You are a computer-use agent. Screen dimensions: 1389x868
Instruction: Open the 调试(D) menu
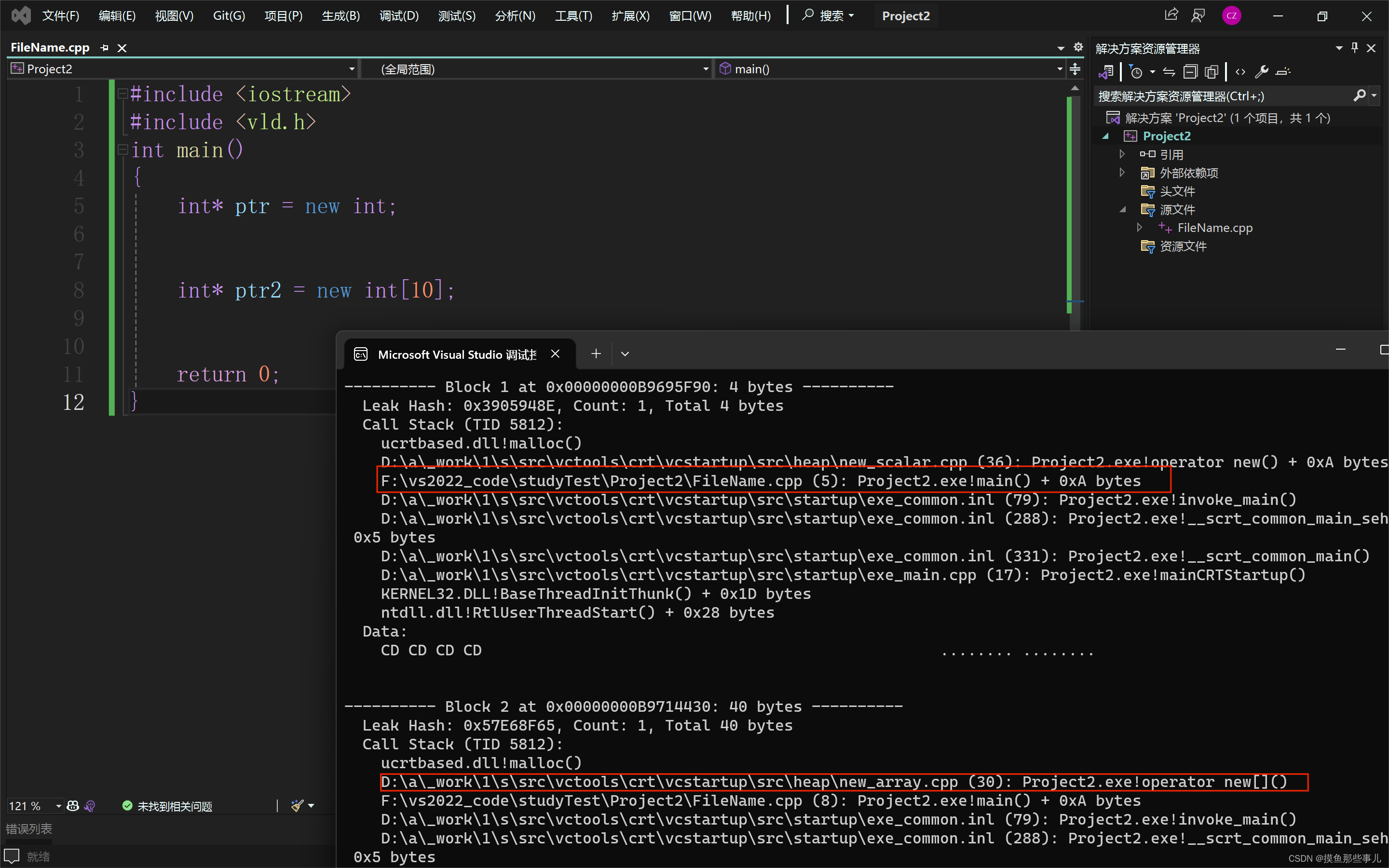[399, 15]
